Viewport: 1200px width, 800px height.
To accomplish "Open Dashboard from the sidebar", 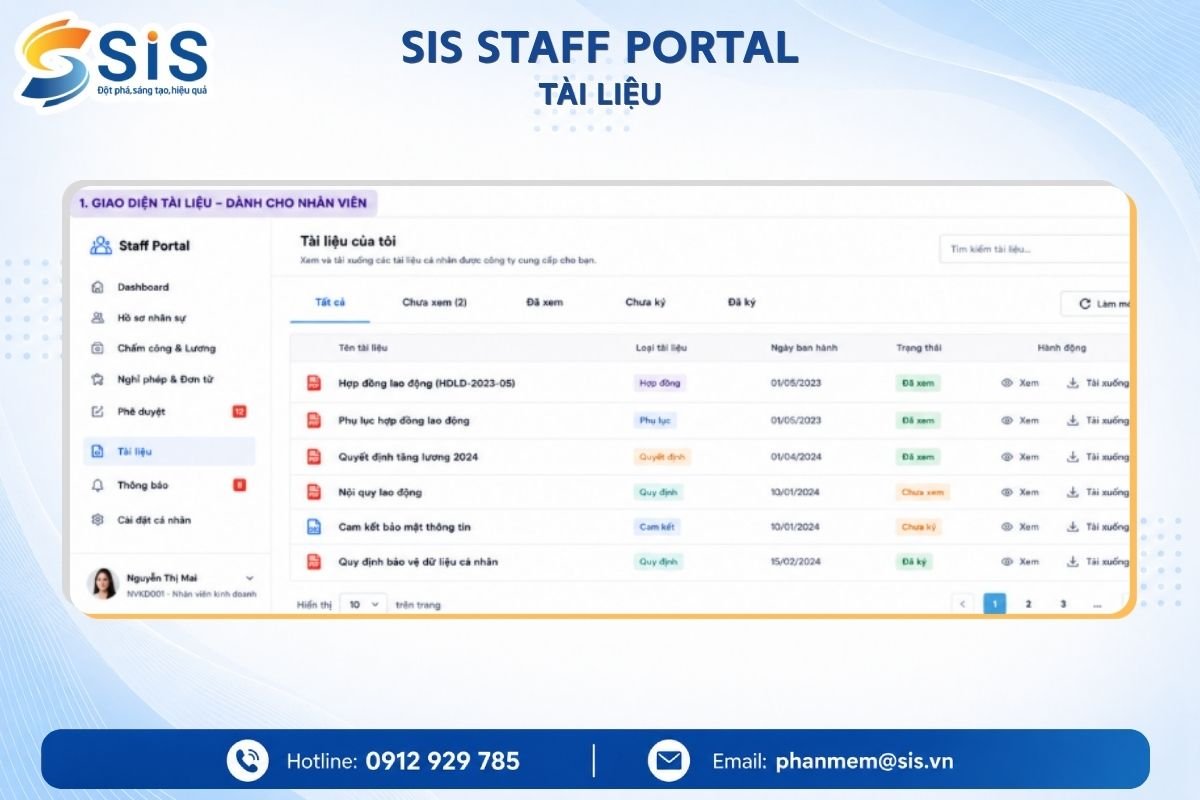I will [143, 287].
